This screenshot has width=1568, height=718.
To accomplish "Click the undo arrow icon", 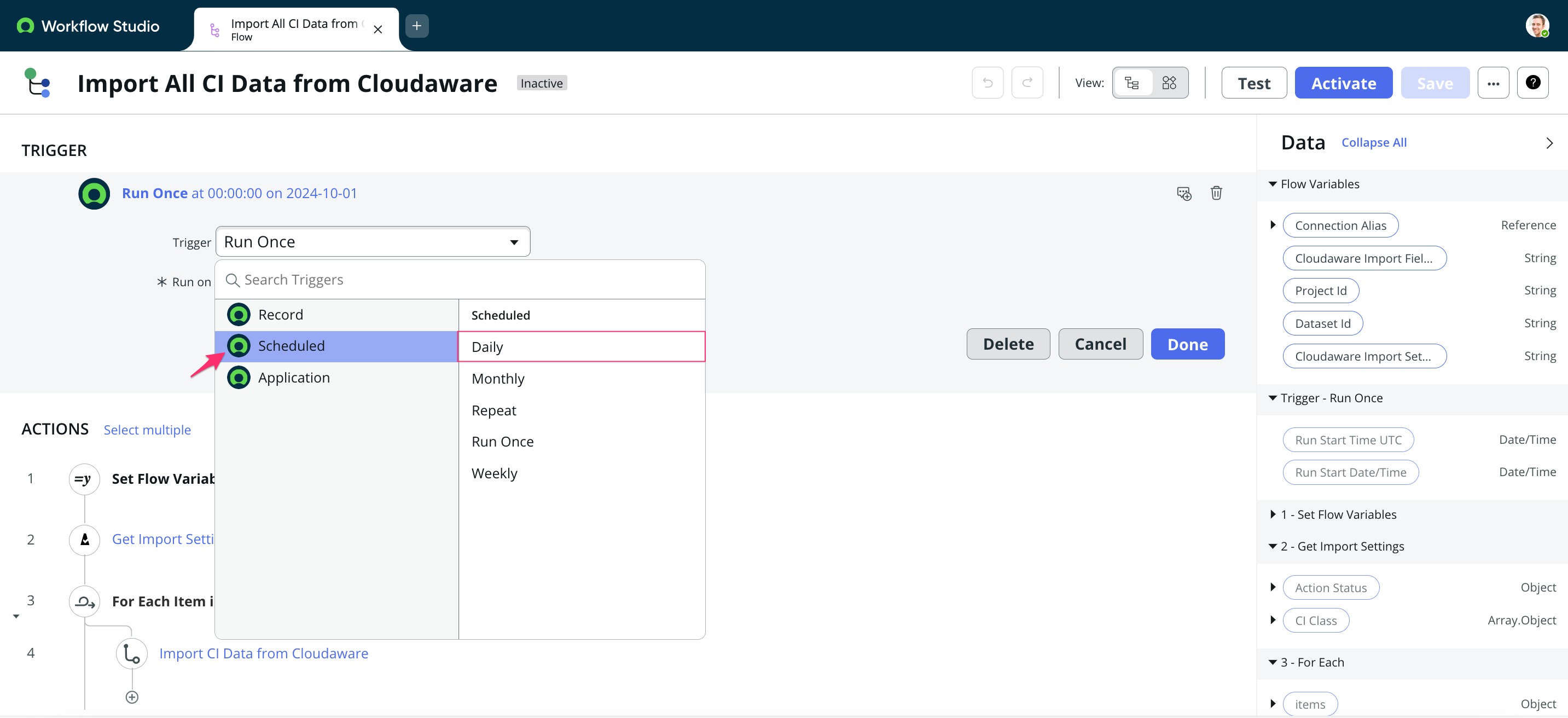I will tap(988, 82).
